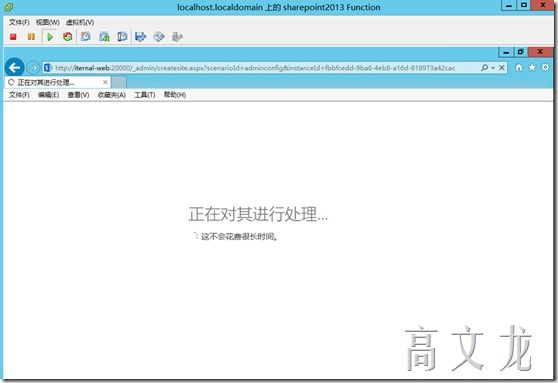
Task: Select the 正在对其进行处理... browser tab
Action: point(57,82)
